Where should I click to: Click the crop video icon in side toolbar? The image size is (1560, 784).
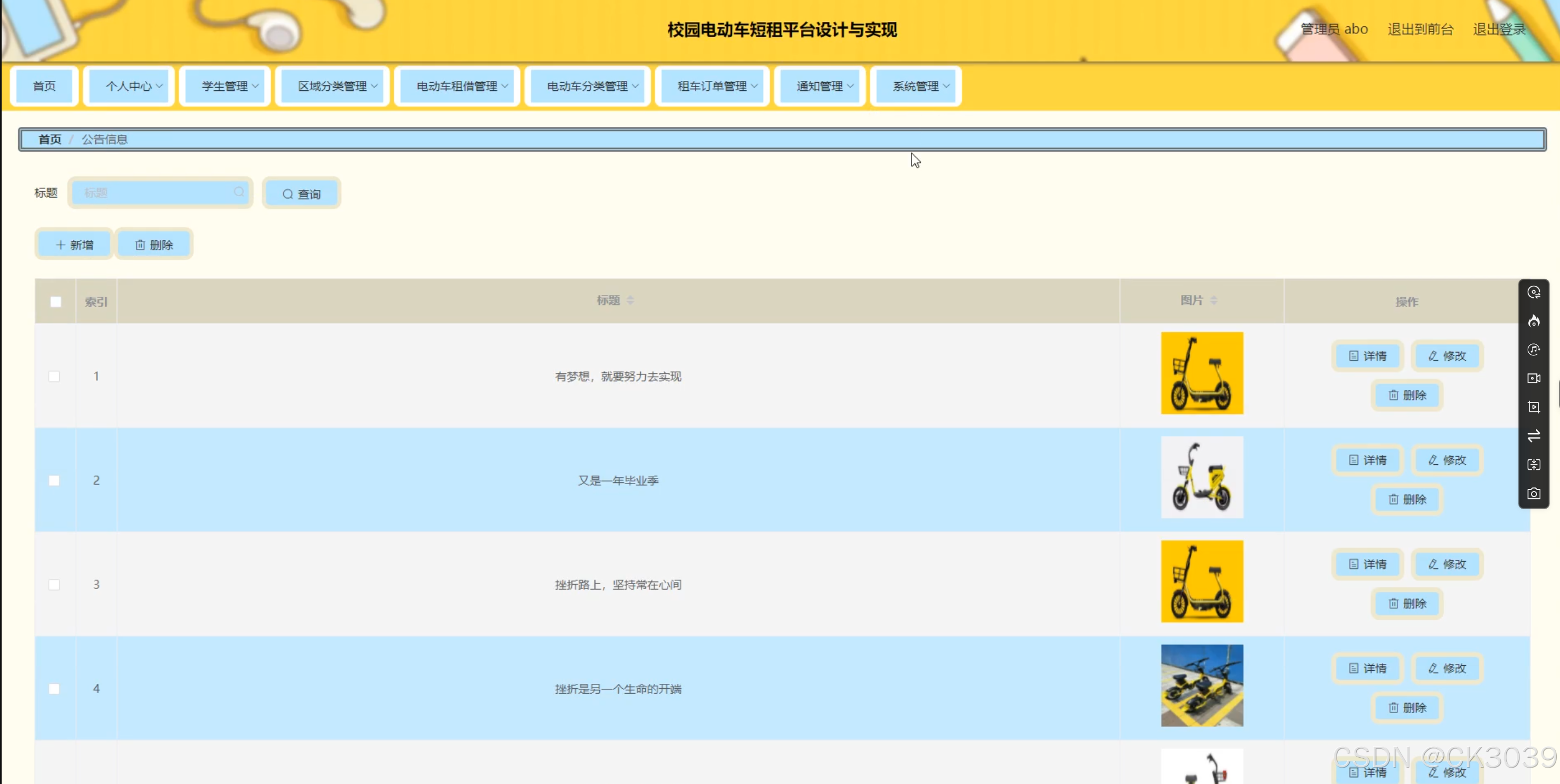tap(1533, 407)
